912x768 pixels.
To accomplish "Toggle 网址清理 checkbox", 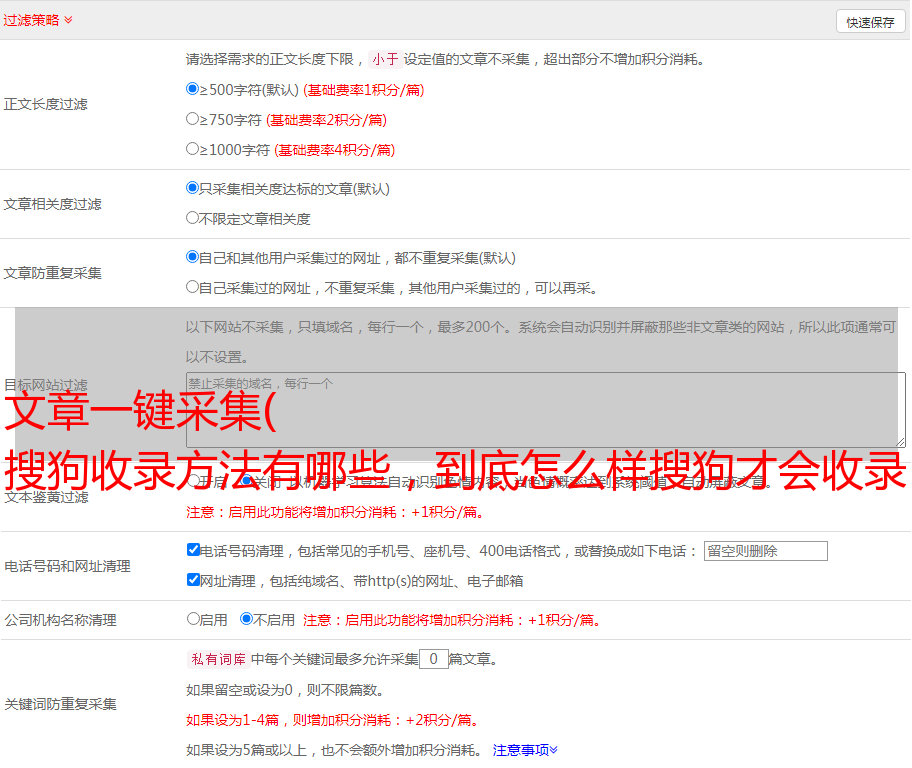I will [x=194, y=579].
